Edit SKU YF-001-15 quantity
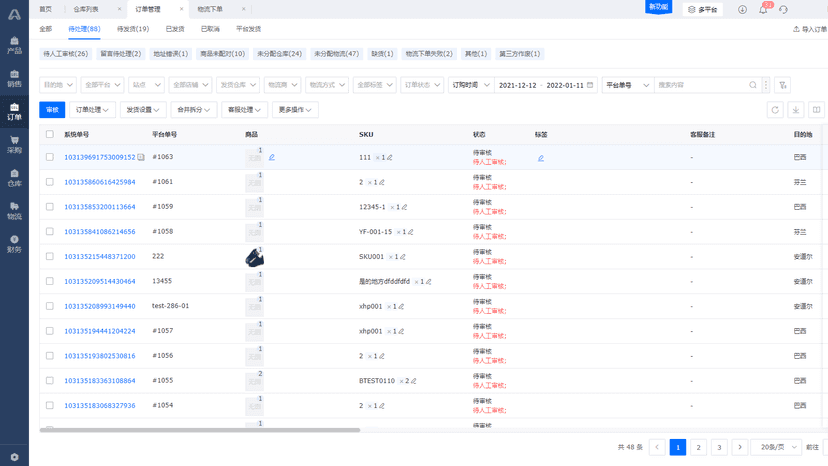The width and height of the screenshot is (828, 466). (x=411, y=232)
